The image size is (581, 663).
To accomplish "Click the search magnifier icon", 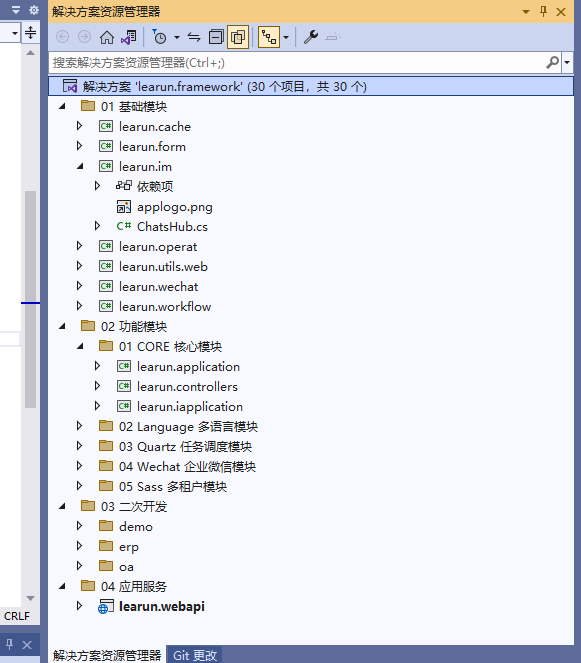I will click(552, 63).
